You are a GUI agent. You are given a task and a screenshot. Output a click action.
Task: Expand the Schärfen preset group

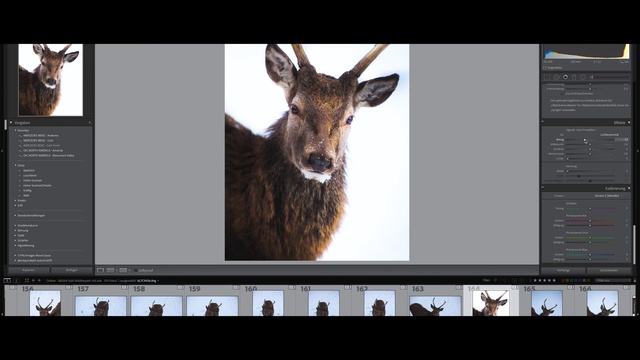click(x=16, y=240)
